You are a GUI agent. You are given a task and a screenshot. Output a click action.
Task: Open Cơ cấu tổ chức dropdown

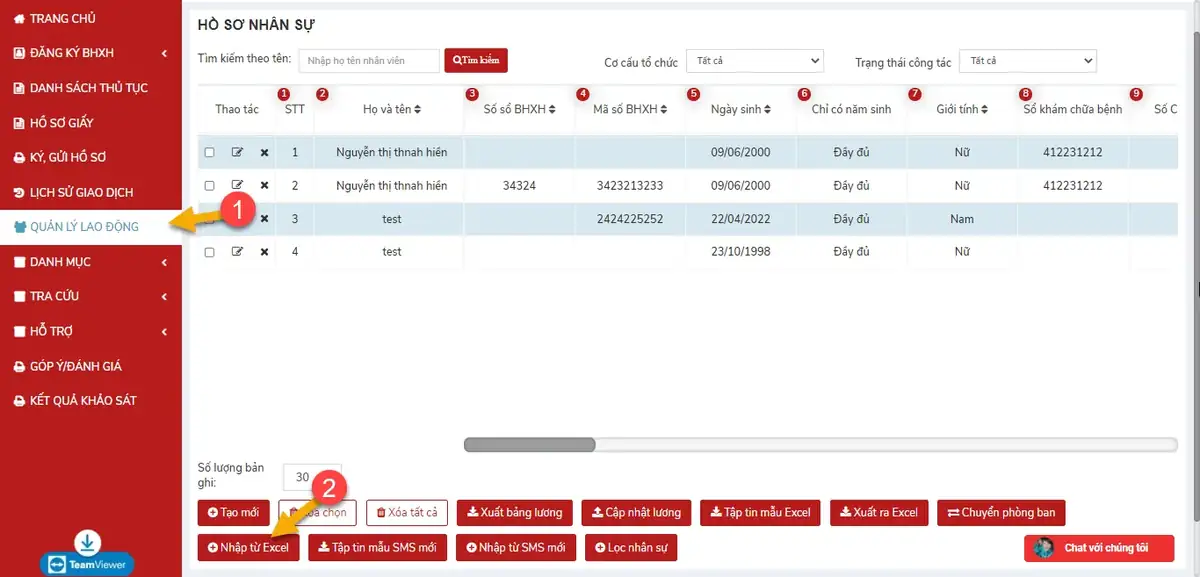click(754, 61)
